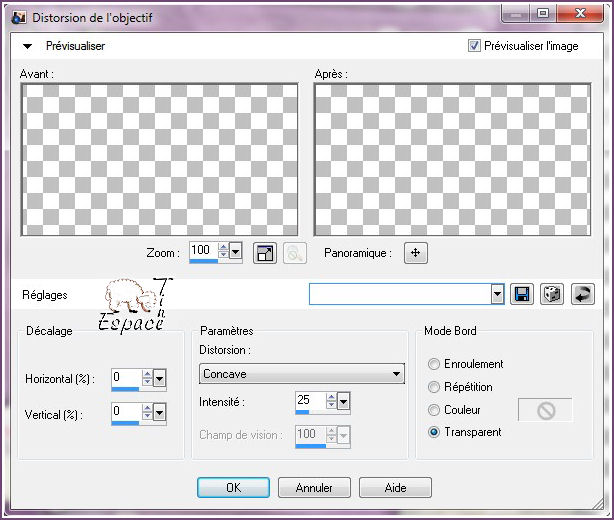This screenshot has height=520, width=614.
Task: Click the Vertical (%) value field
Action: [x=127, y=412]
